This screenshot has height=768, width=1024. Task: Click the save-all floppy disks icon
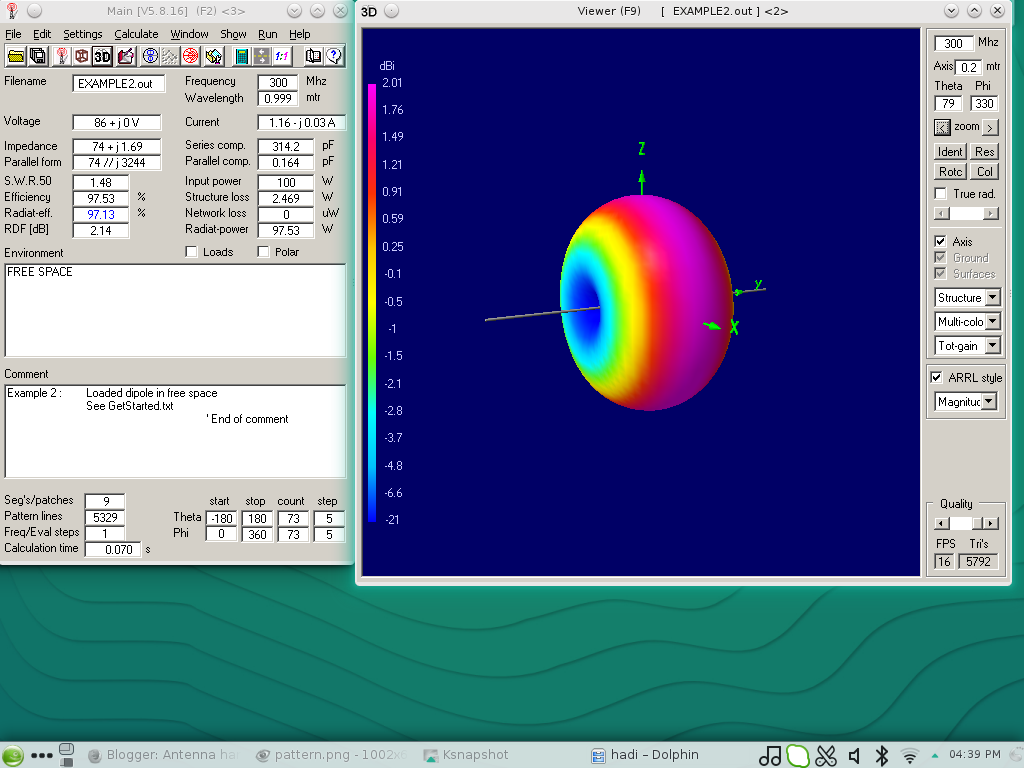point(38,56)
